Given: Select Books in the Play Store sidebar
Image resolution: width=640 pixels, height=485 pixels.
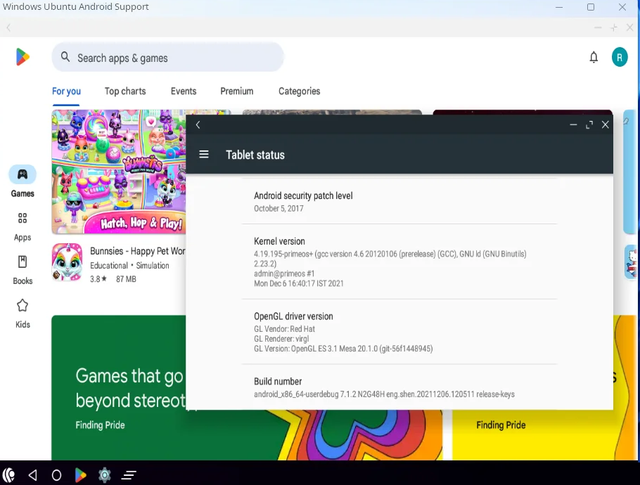Looking at the screenshot, I should pyautogui.click(x=22, y=270).
